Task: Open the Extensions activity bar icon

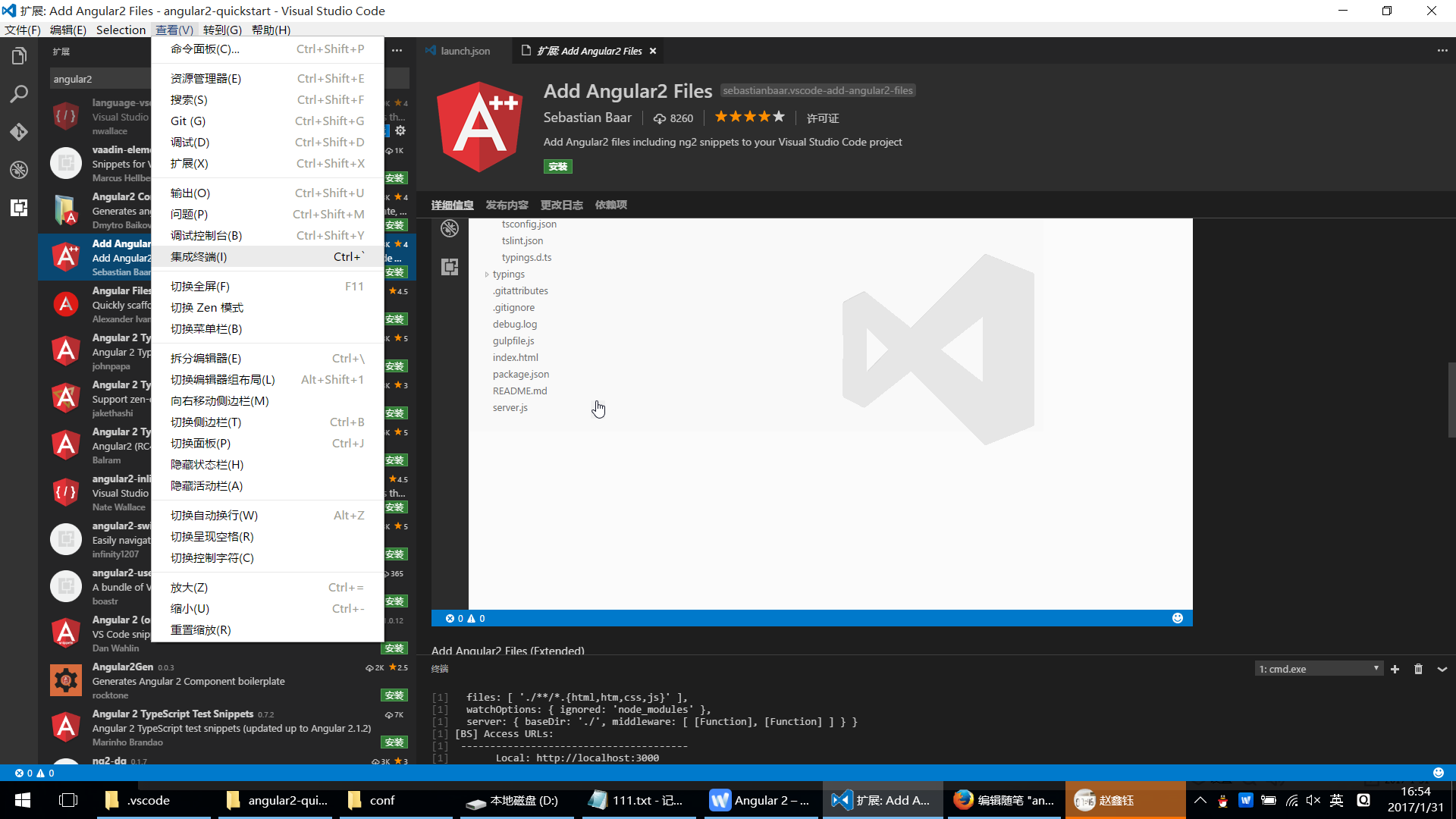Action: pyautogui.click(x=19, y=208)
